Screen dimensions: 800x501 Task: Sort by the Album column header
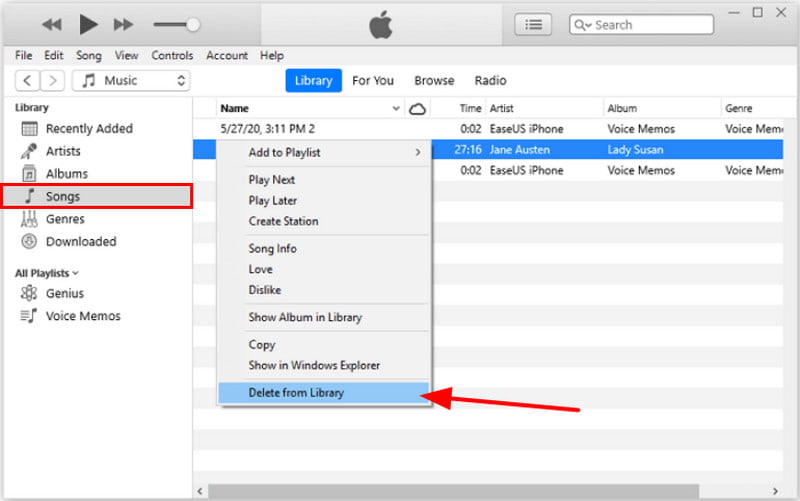[622, 108]
